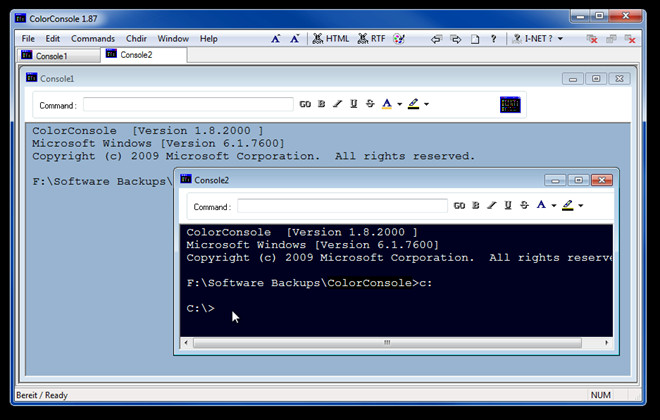Click the console theme icon in Console1

click(510, 105)
